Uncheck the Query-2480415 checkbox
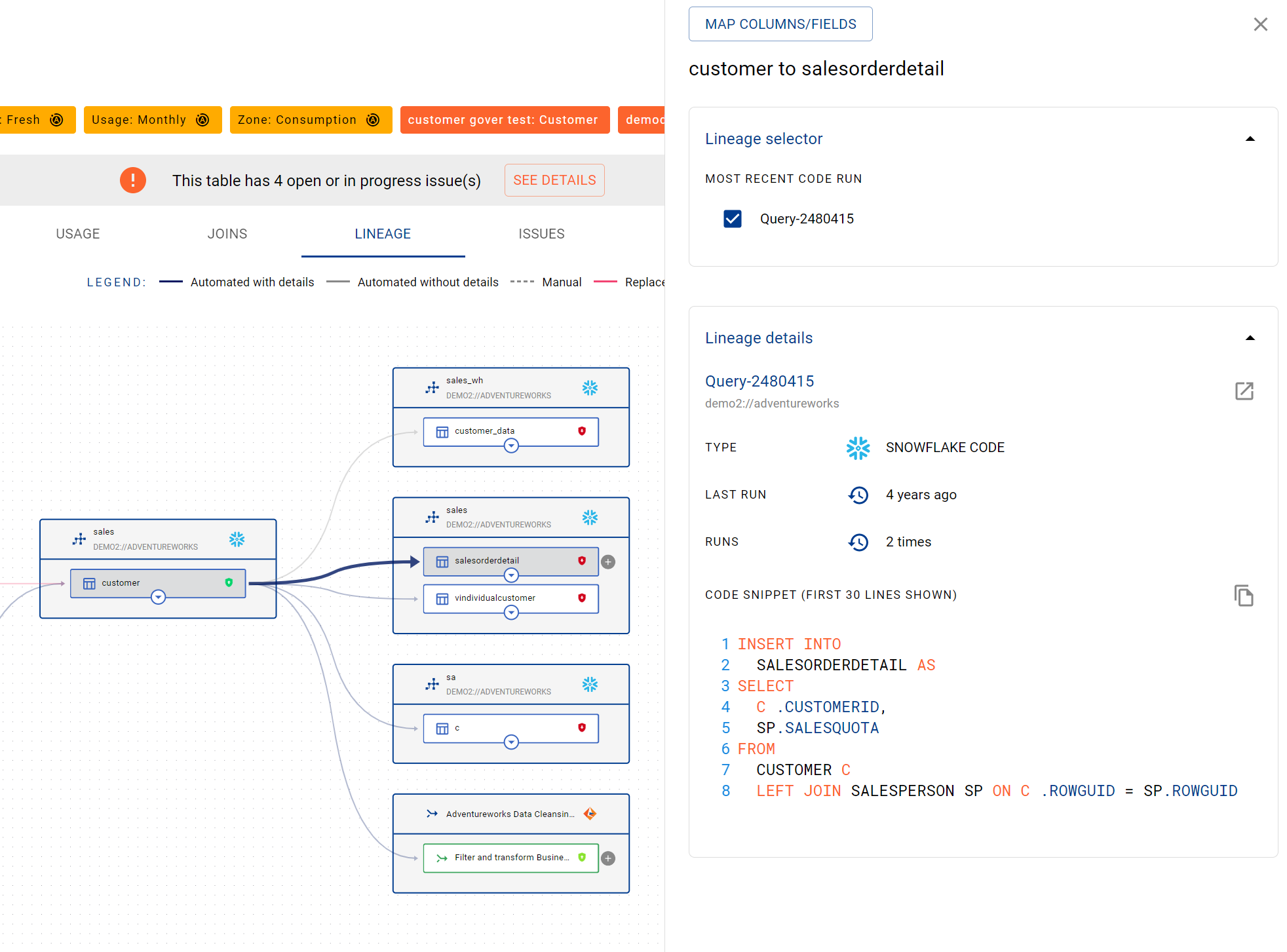1287x952 pixels. (733, 219)
